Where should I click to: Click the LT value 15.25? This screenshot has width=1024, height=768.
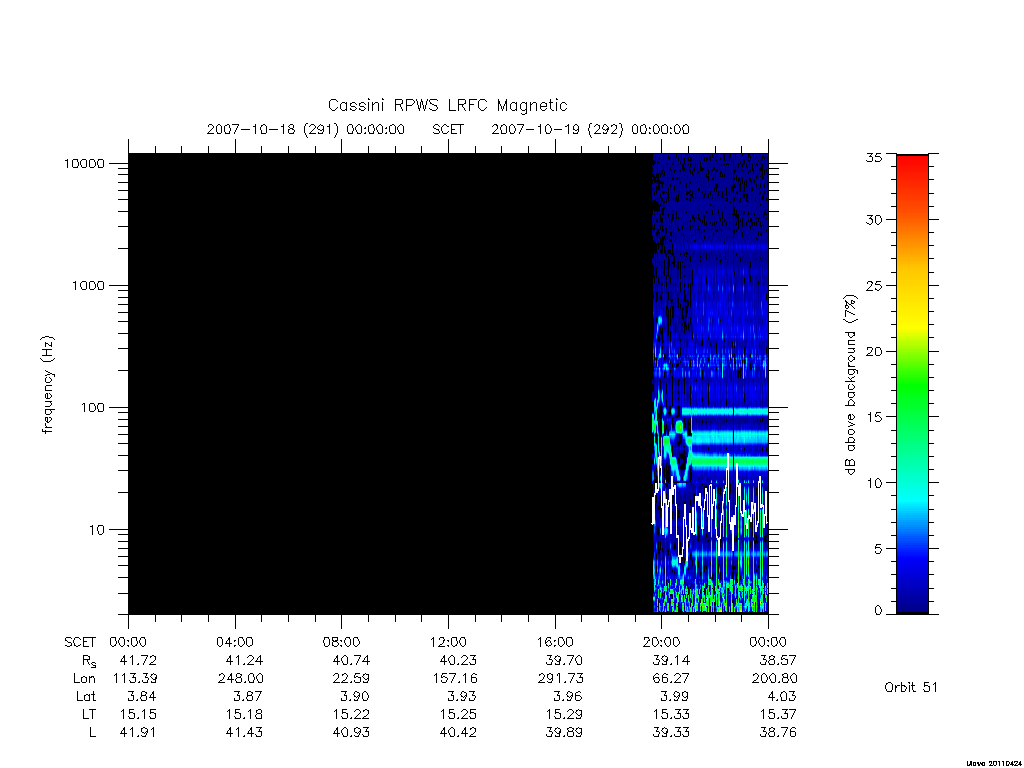tap(458, 714)
